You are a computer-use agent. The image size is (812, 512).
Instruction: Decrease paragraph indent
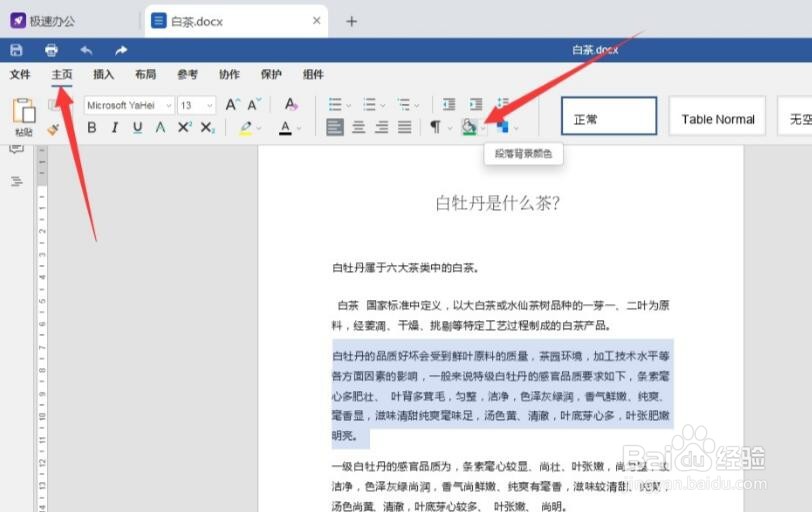tap(449, 105)
